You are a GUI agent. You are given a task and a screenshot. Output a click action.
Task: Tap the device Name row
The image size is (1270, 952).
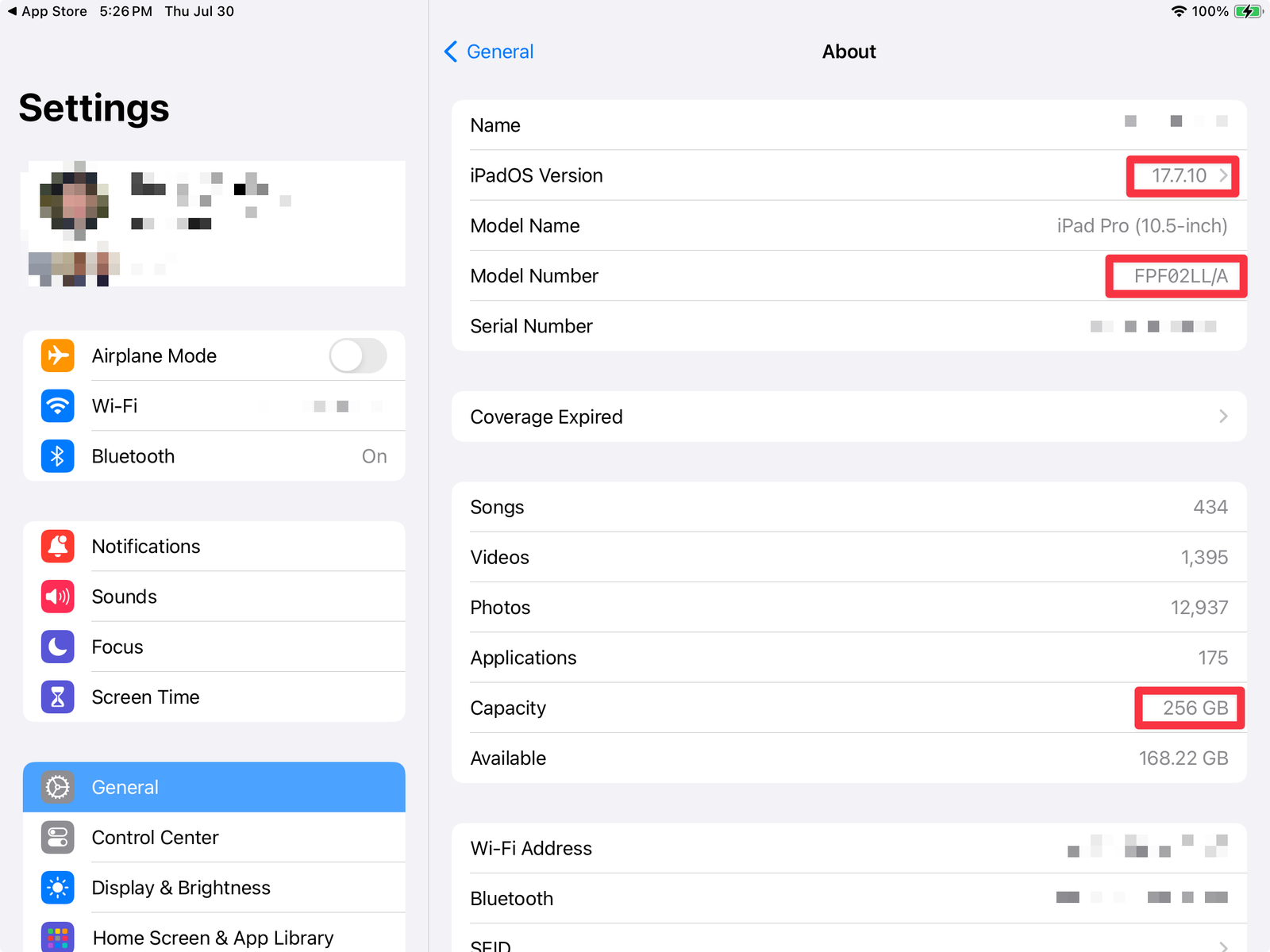(x=849, y=125)
